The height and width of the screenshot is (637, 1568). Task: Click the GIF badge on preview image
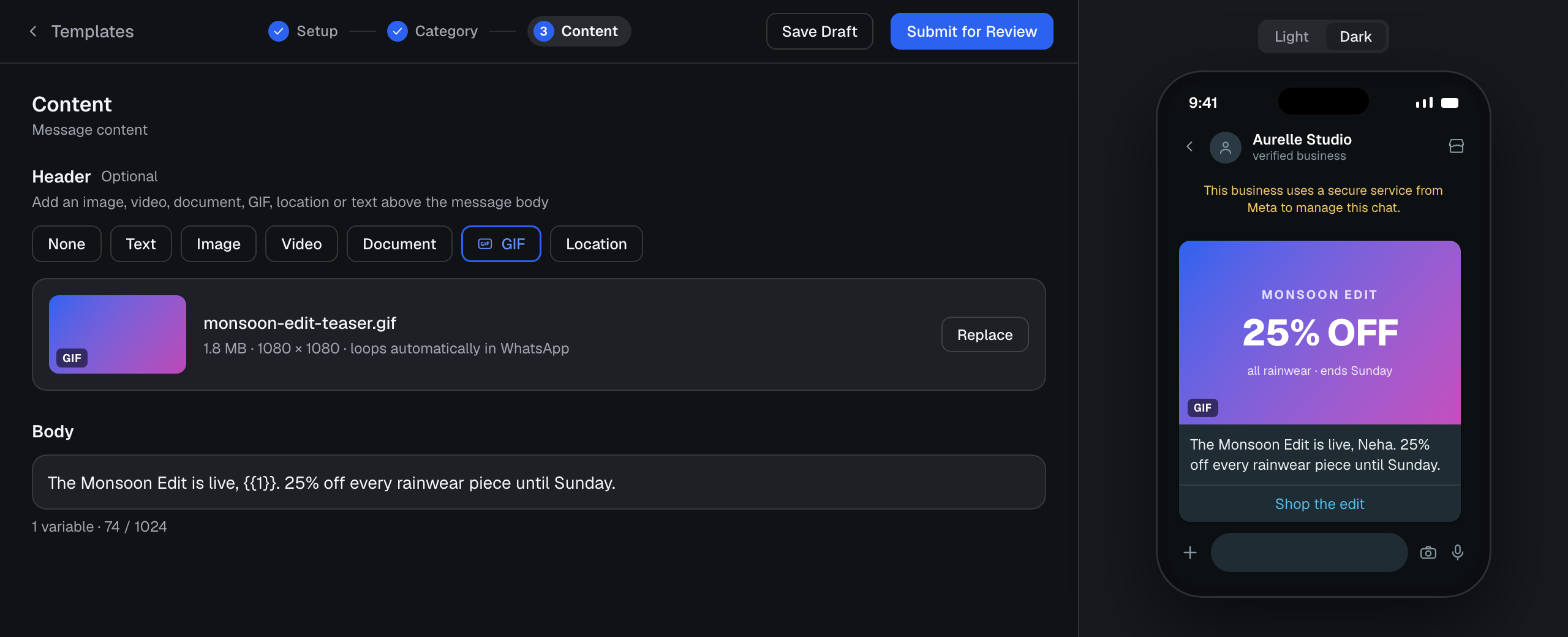[1203, 408]
